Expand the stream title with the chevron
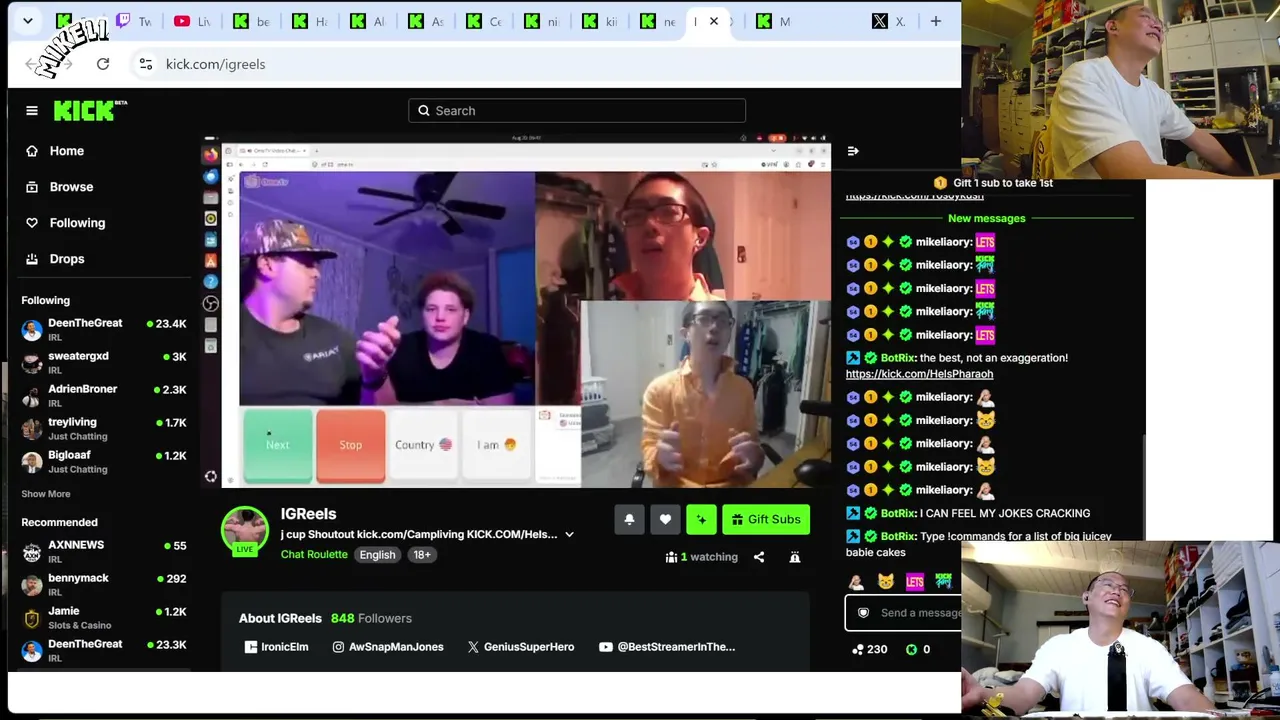The width and height of the screenshot is (1280, 720). click(x=569, y=535)
